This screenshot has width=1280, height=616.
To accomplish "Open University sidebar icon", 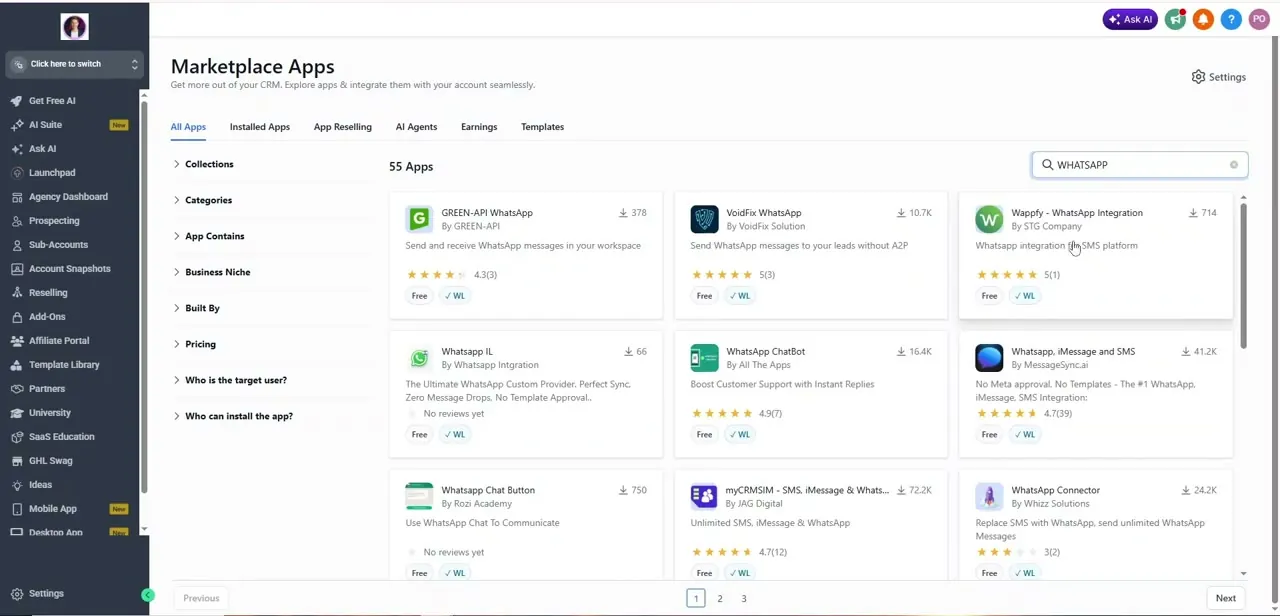I will coord(17,413).
